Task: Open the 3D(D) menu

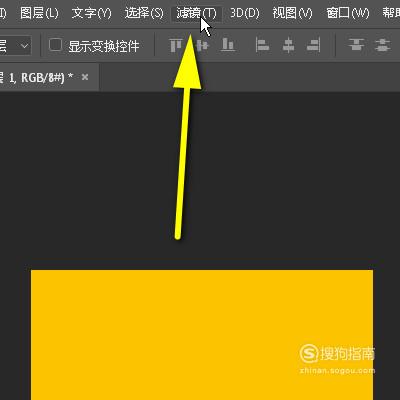Action: [x=245, y=13]
